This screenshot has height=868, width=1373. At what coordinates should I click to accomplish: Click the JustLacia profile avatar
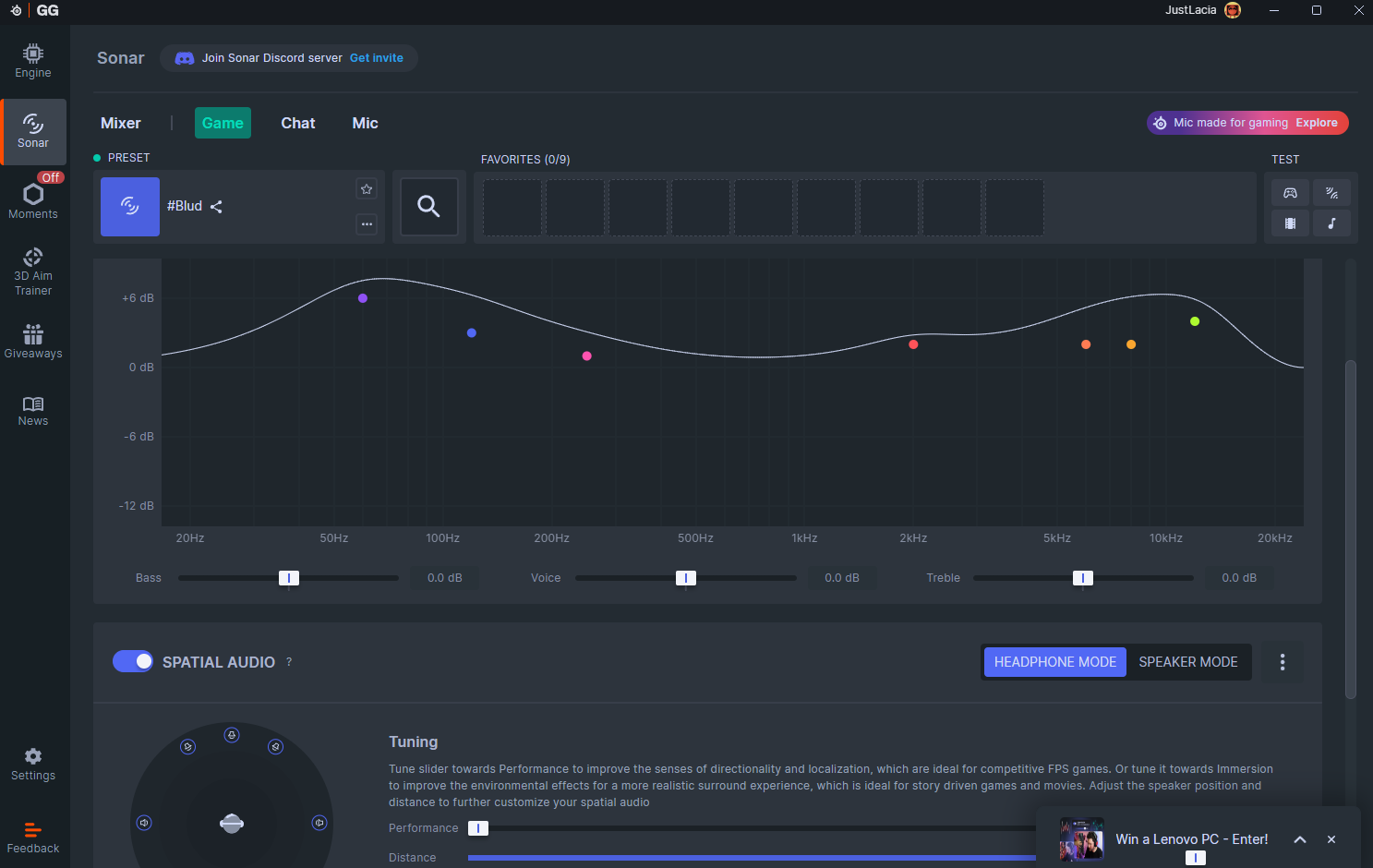[x=1233, y=10]
